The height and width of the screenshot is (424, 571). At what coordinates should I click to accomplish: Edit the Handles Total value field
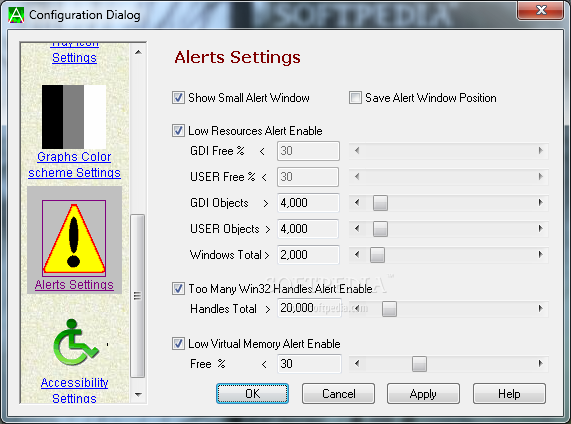(x=309, y=308)
